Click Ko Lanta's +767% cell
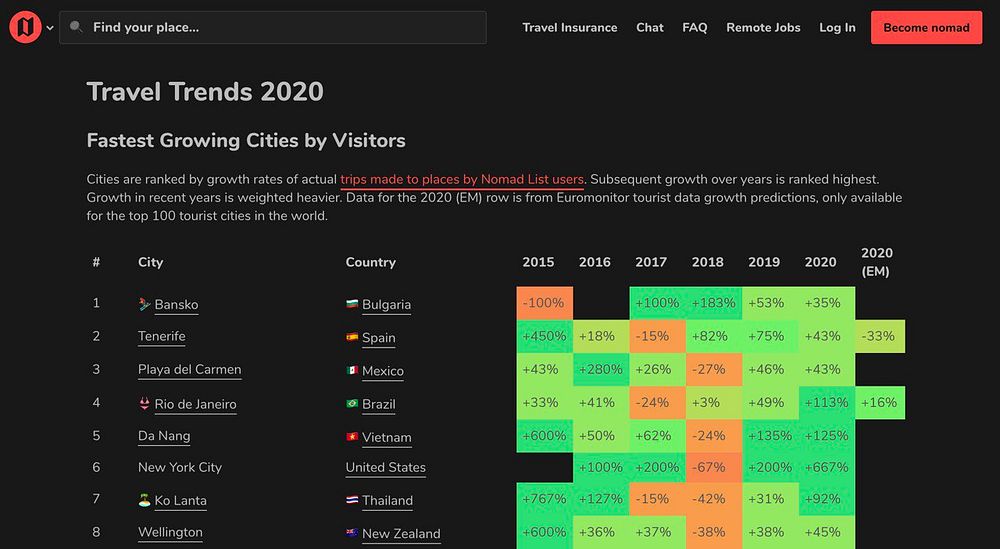The image size is (1000, 549). 545,499
